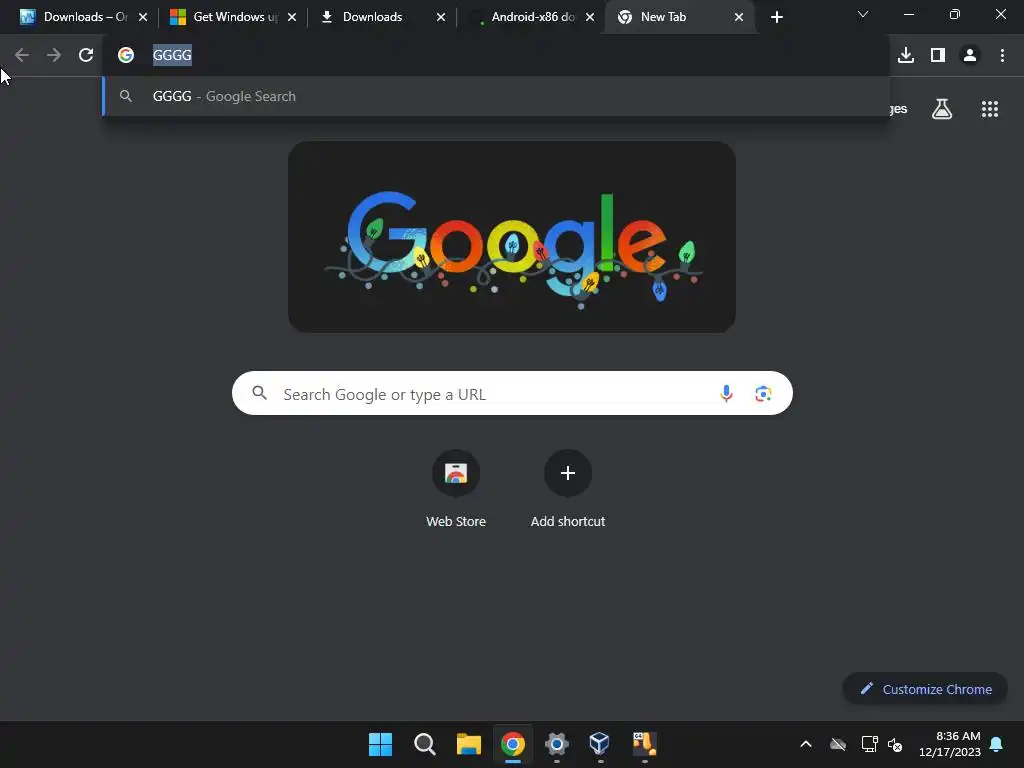Open the clock and date in taskbar
This screenshot has height=768, width=1024.
pos(950,744)
